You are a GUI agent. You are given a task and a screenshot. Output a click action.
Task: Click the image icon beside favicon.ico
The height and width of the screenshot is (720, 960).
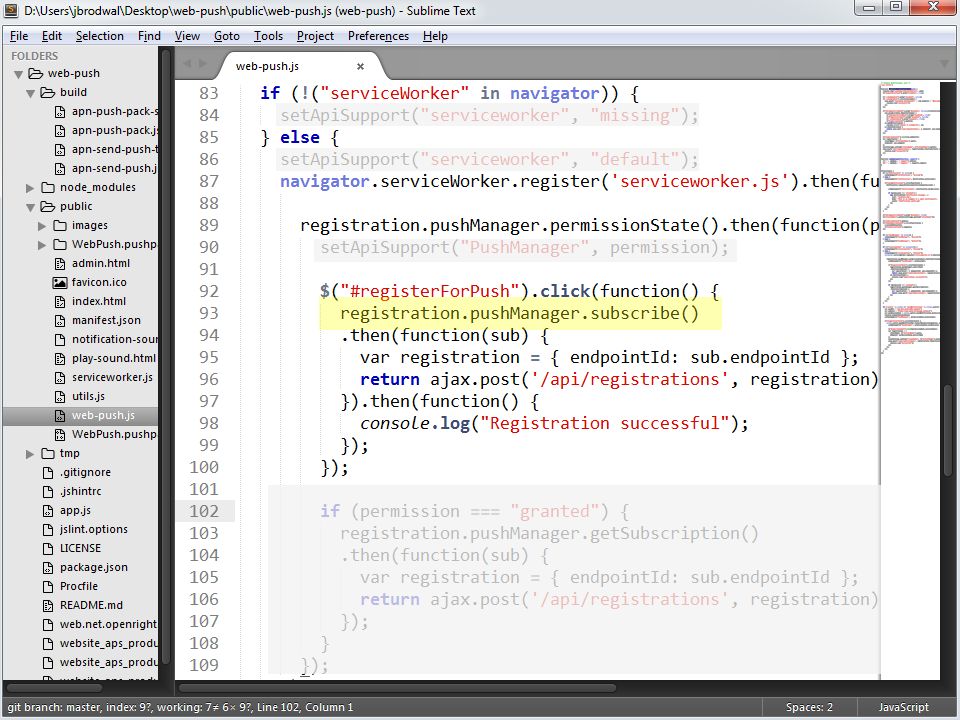[59, 282]
